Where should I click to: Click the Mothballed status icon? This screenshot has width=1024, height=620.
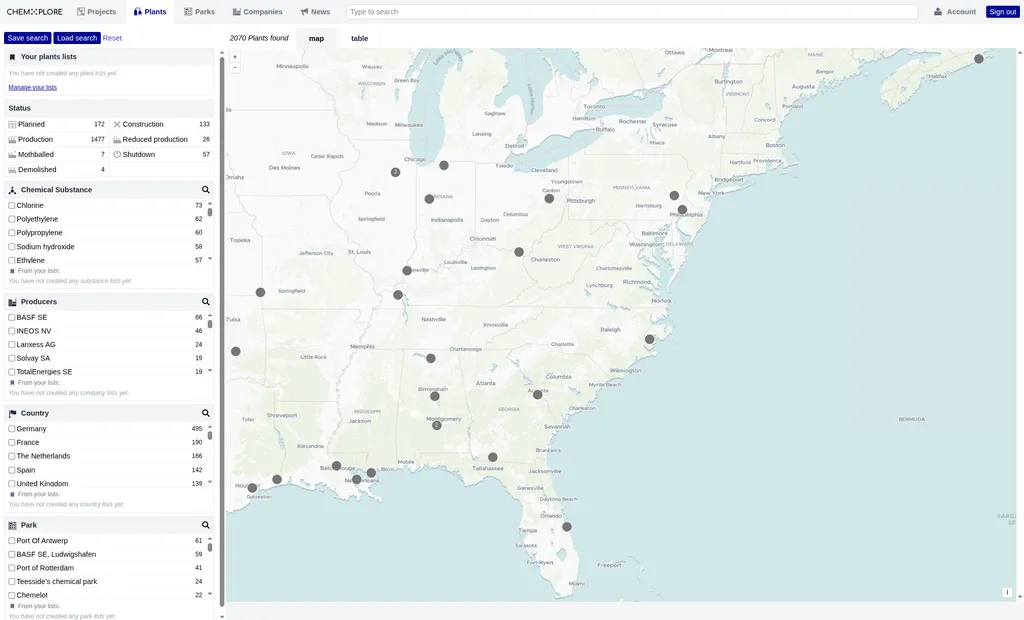click(12, 154)
